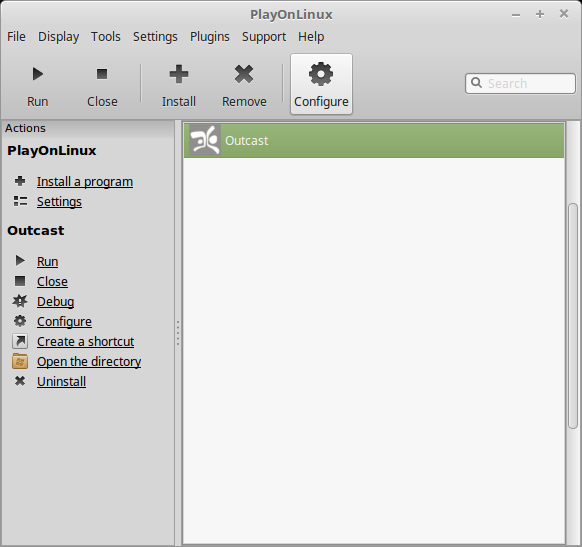Open the Tools menu
Image resolution: width=582 pixels, height=547 pixels.
[x=106, y=37]
